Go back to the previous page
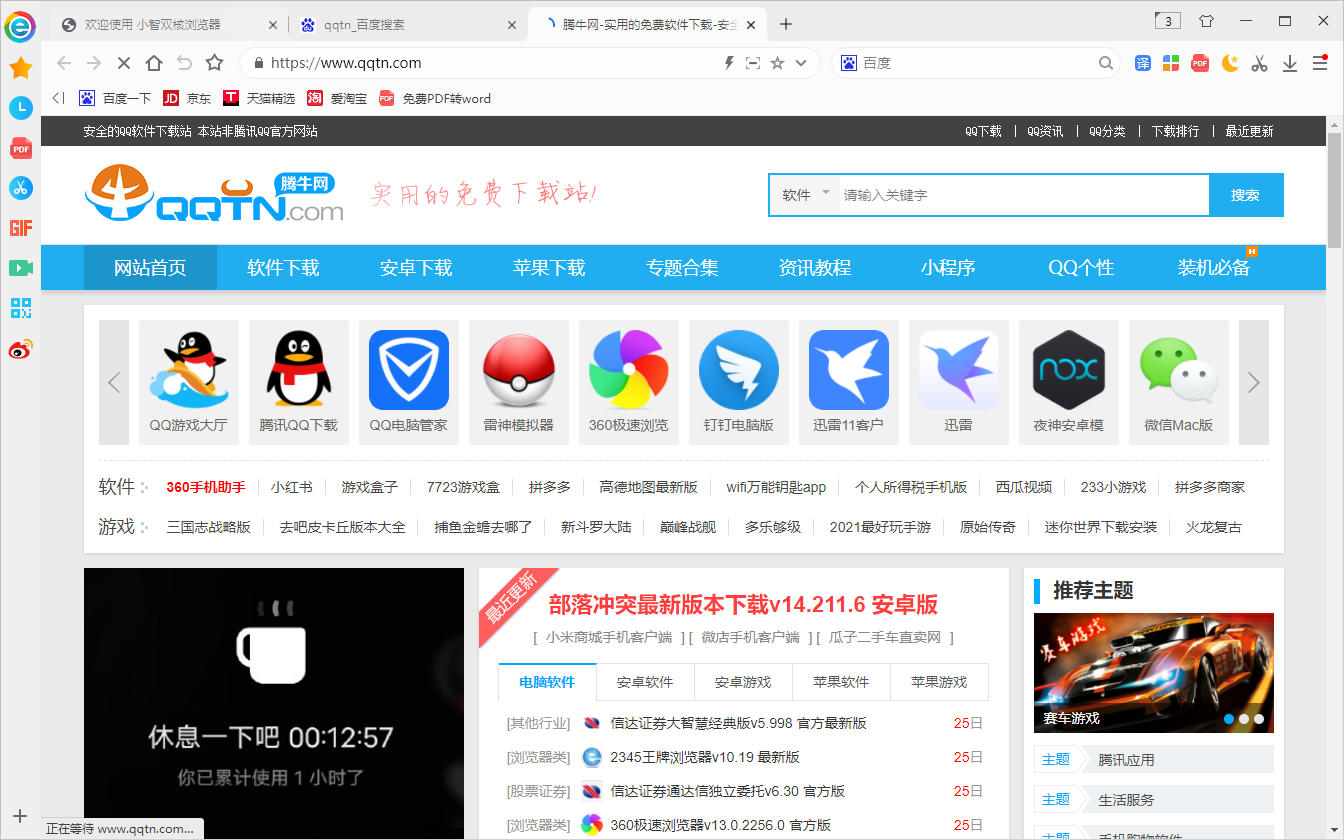Viewport: 1344px width, 840px height. (64, 63)
